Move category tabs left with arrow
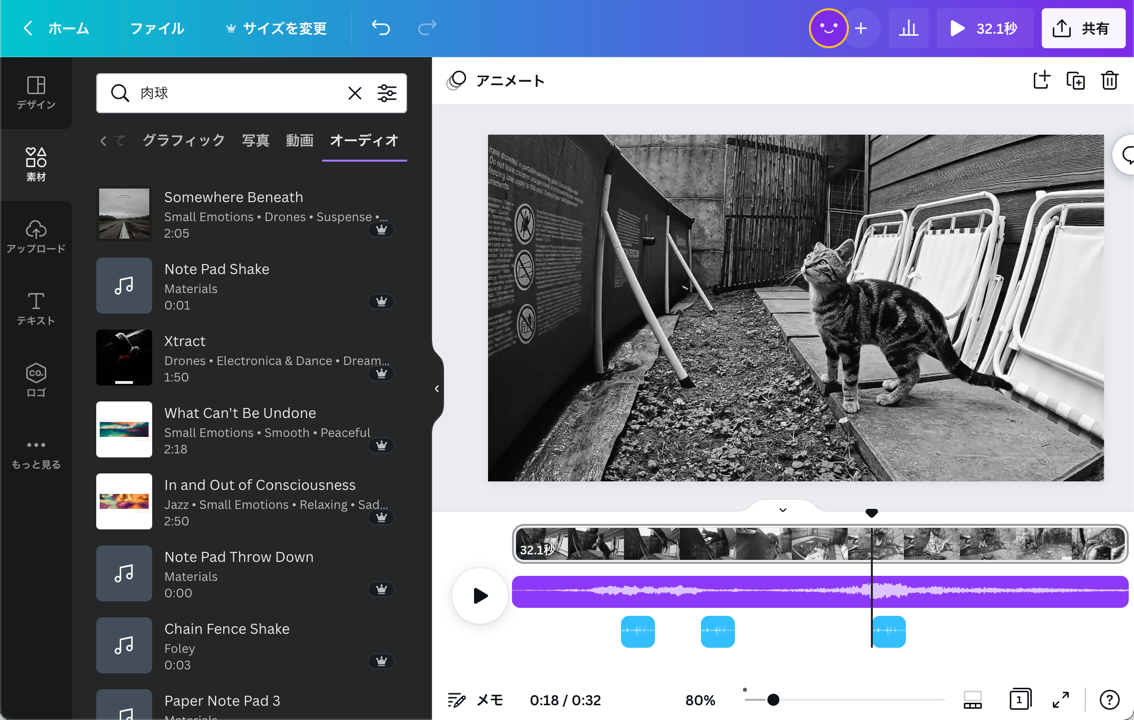 pos(103,140)
